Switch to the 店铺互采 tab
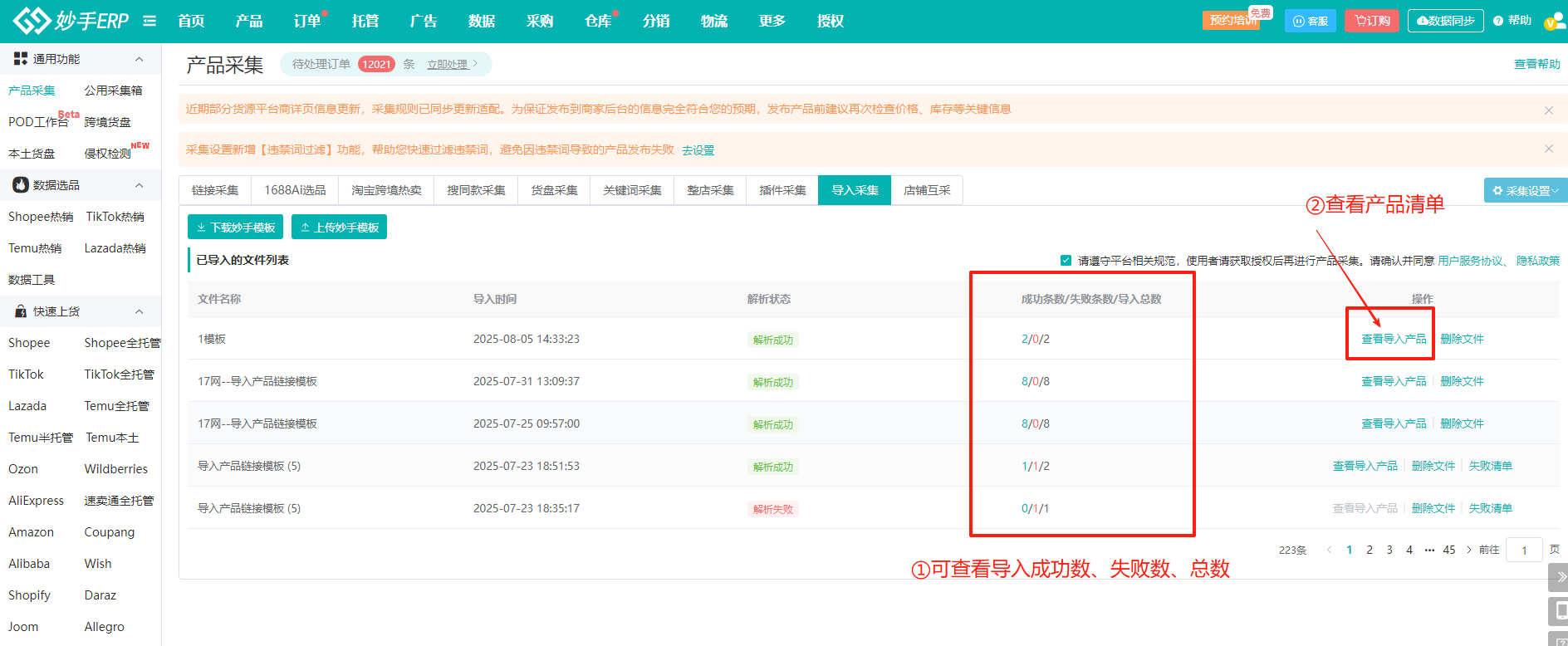The height and width of the screenshot is (646, 1568). pos(927,190)
